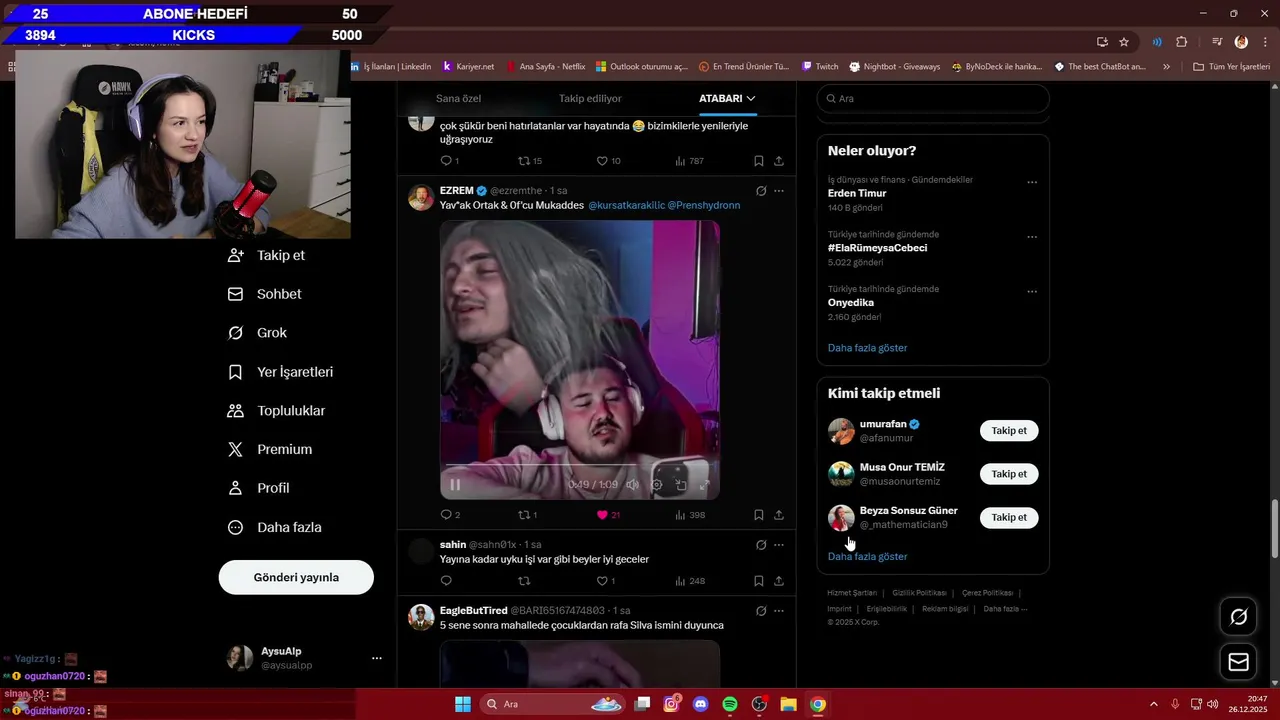Viewport: 1280px width, 720px height.
Task: Show more trends under Neler oluyor
Action: [867, 348]
